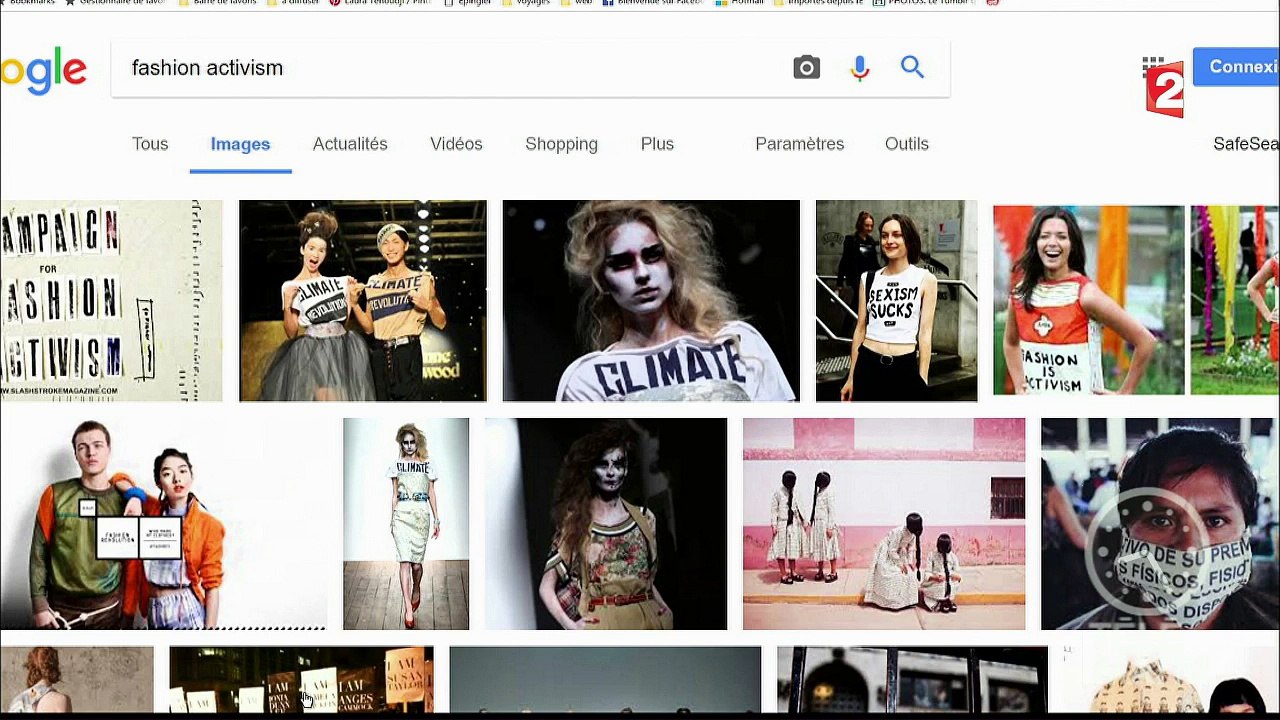
Task: Go to Google home via logo
Action: (x=43, y=72)
